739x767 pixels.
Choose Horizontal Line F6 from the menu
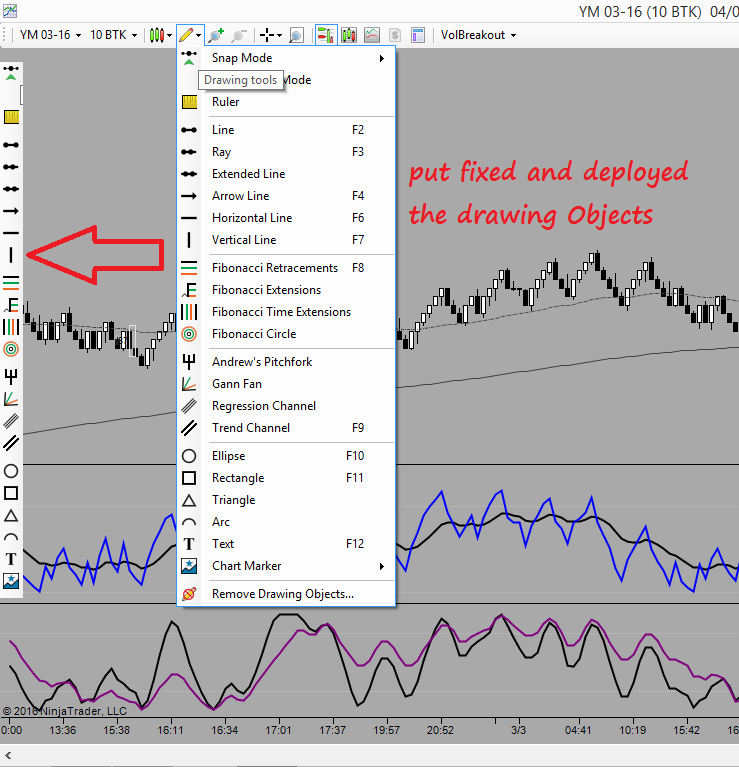point(286,218)
